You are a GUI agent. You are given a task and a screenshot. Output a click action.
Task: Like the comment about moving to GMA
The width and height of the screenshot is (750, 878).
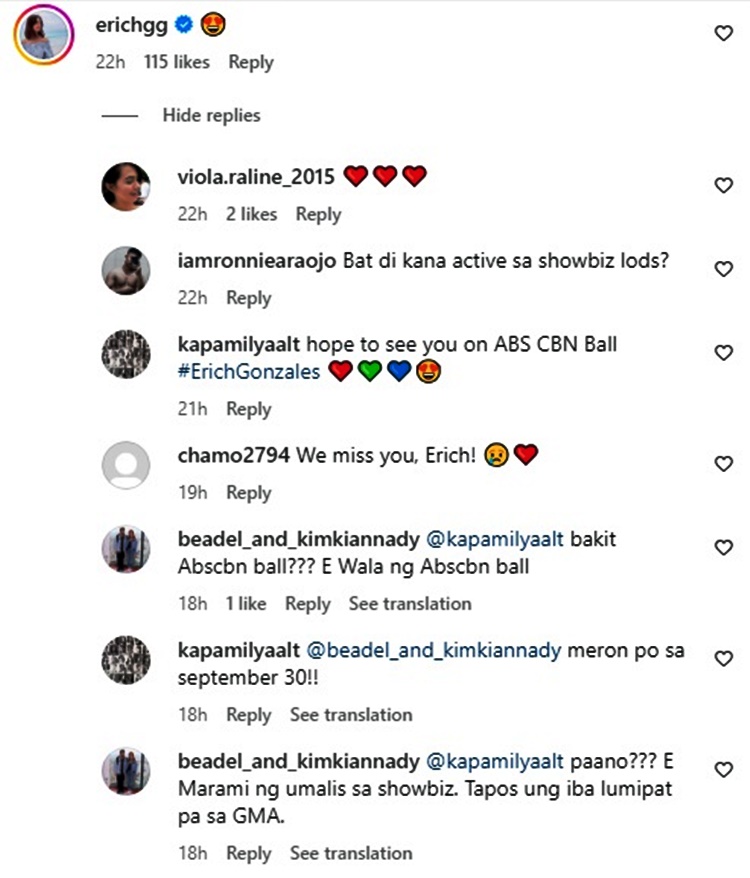(x=723, y=769)
